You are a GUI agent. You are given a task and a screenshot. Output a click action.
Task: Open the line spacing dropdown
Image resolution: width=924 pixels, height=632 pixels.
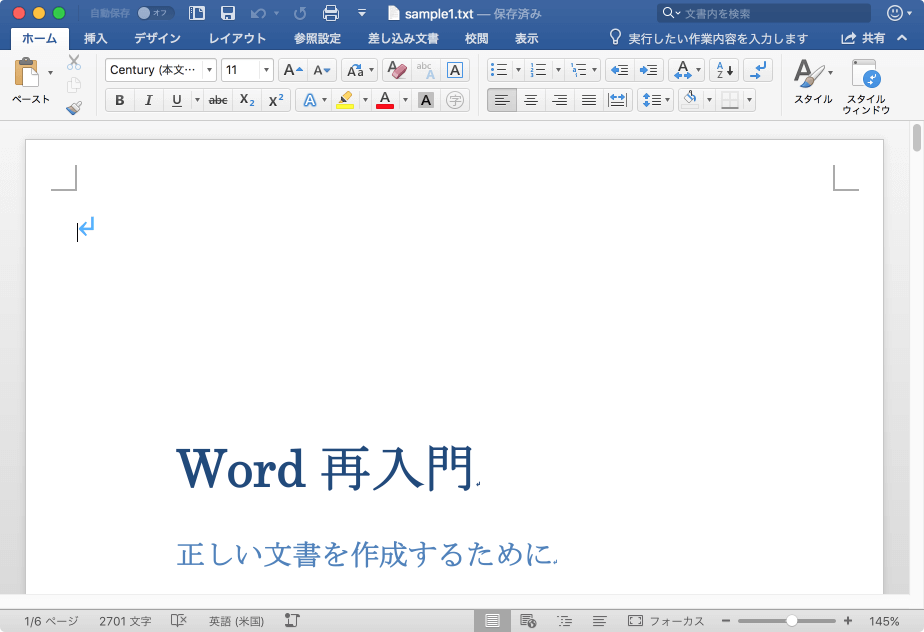click(x=655, y=100)
